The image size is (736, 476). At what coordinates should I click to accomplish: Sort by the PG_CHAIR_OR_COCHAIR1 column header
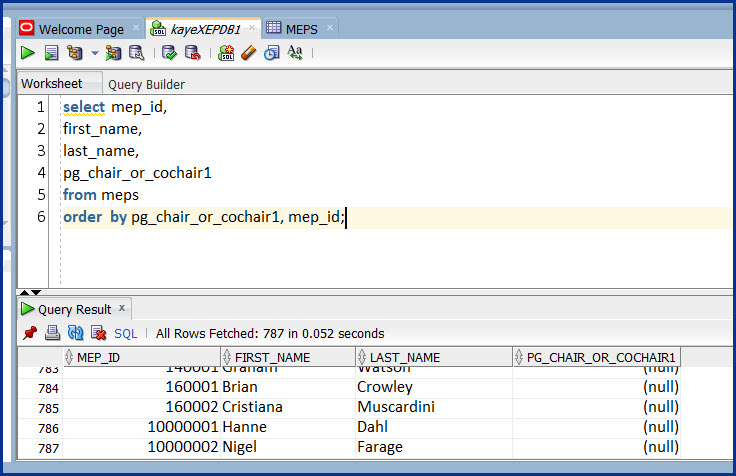point(597,358)
